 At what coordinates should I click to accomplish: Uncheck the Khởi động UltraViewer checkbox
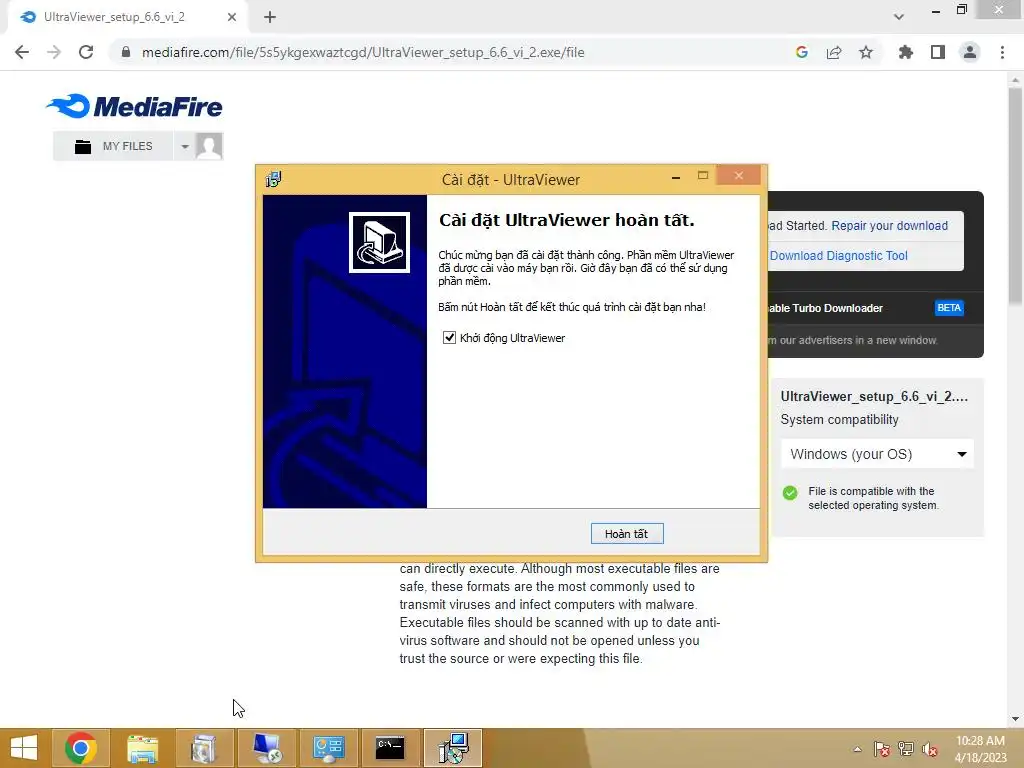coord(449,338)
